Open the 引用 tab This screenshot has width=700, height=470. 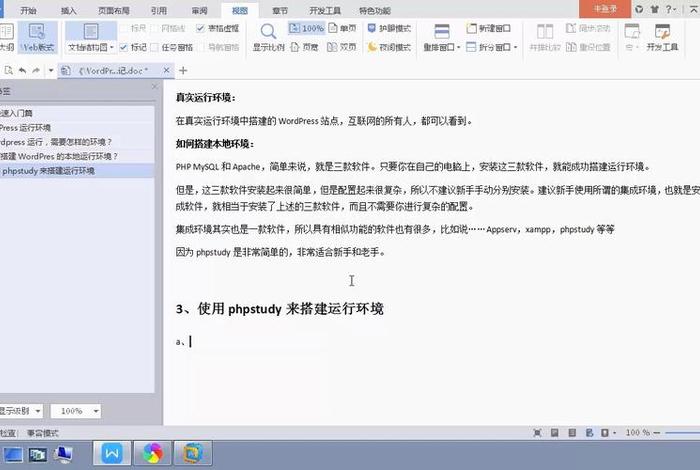click(x=158, y=10)
